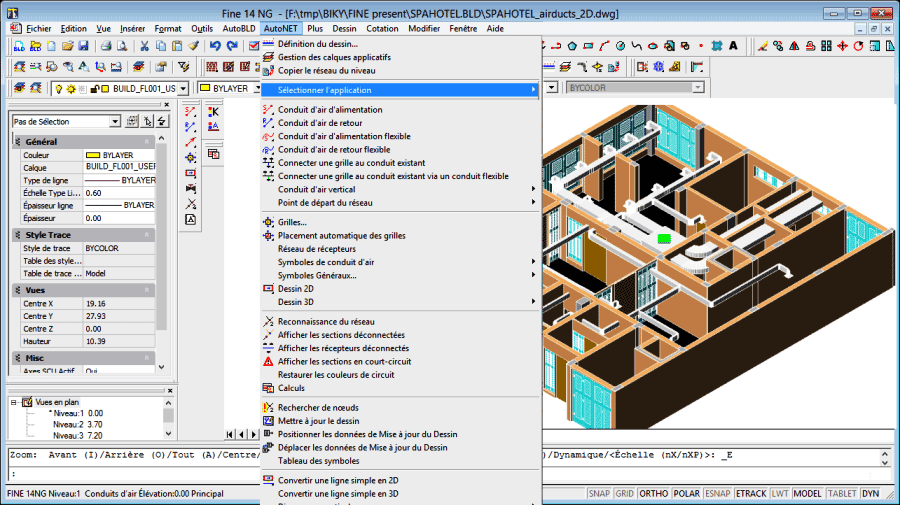Select the Polygon drawing tool

(x=572, y=46)
